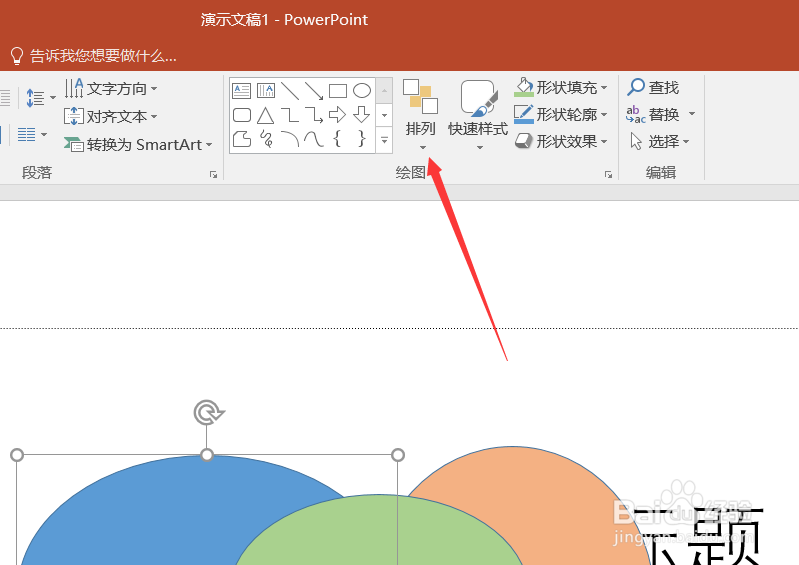Image resolution: width=799 pixels, height=565 pixels.
Task: Pick the Curve shape
Action: point(314,139)
